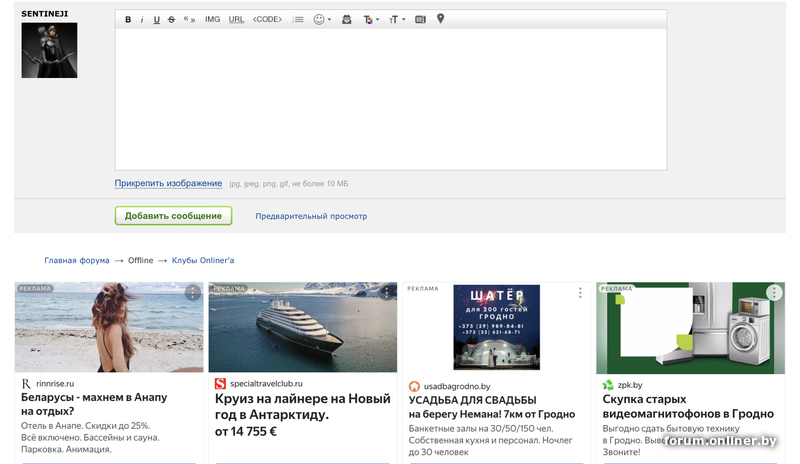Open Клубы Onliner'а breadcrumb link

[x=203, y=260]
